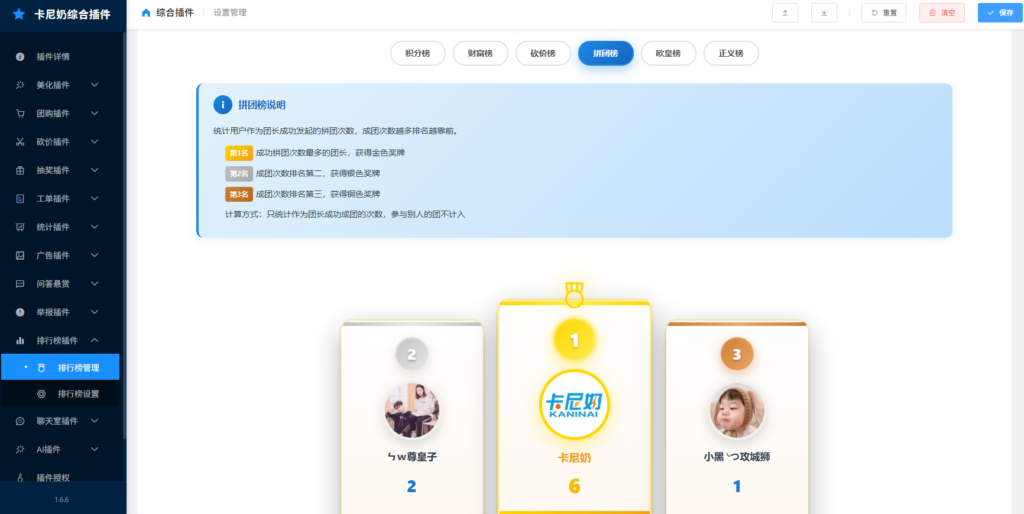The height and width of the screenshot is (514, 1024).
Task: Click the bronze rank 3 badge
Action: pyautogui.click(x=737, y=354)
